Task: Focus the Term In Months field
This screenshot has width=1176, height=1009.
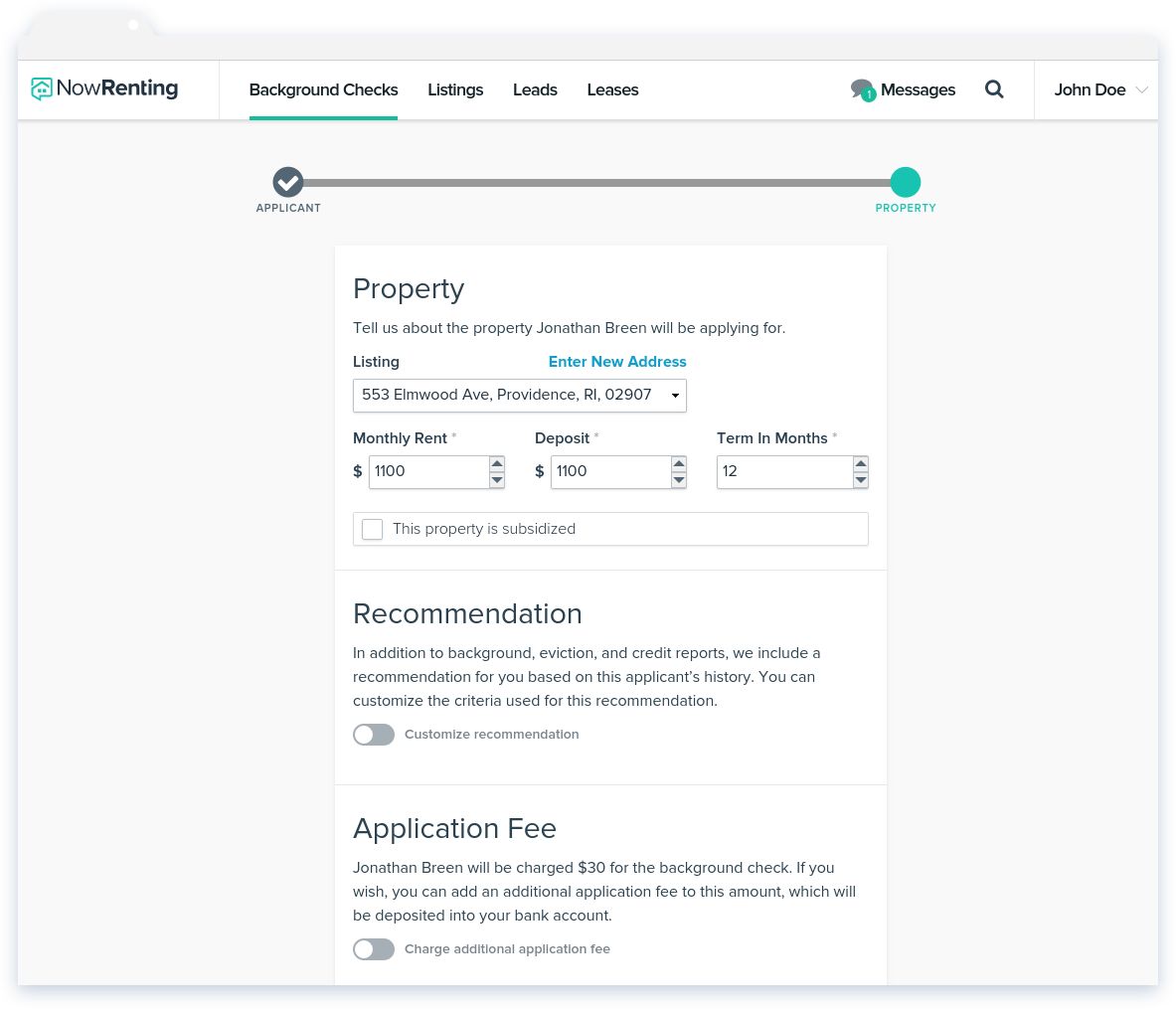Action: (x=784, y=472)
